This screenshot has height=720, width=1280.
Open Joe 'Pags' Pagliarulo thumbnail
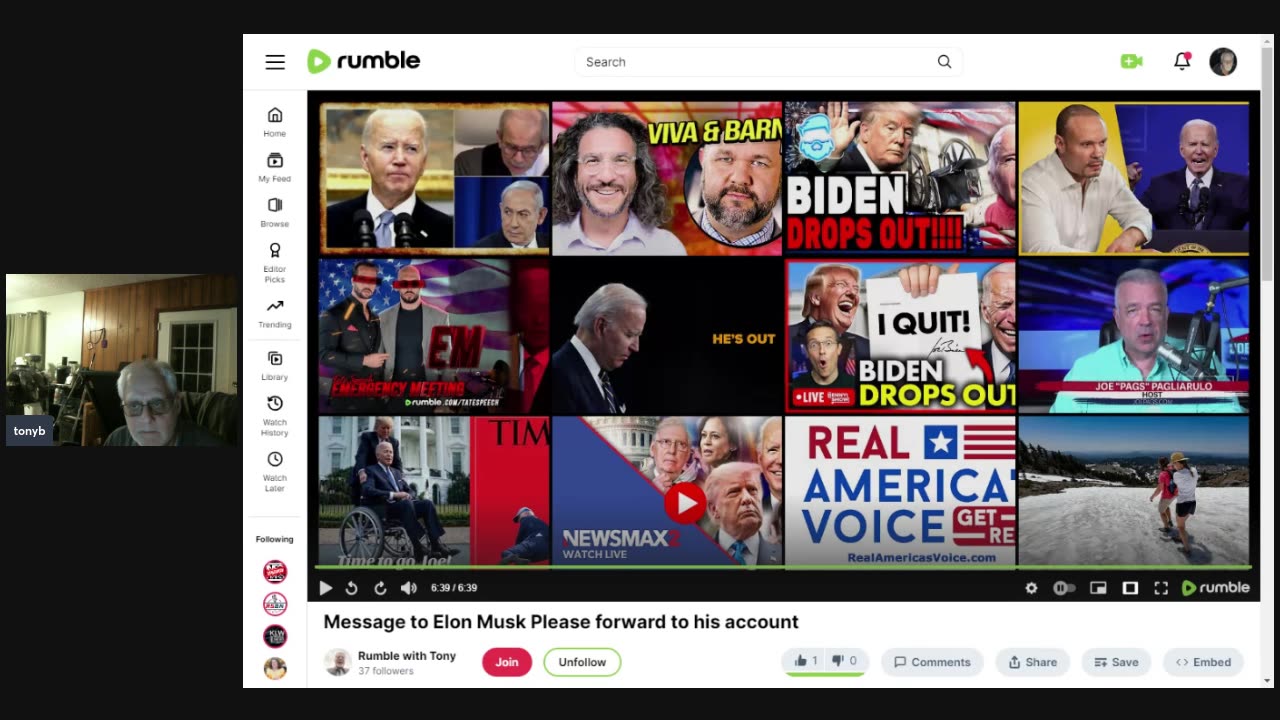1134,335
